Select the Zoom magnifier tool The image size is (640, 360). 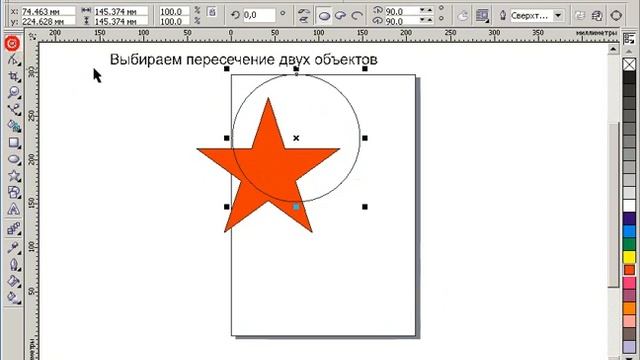point(13,93)
